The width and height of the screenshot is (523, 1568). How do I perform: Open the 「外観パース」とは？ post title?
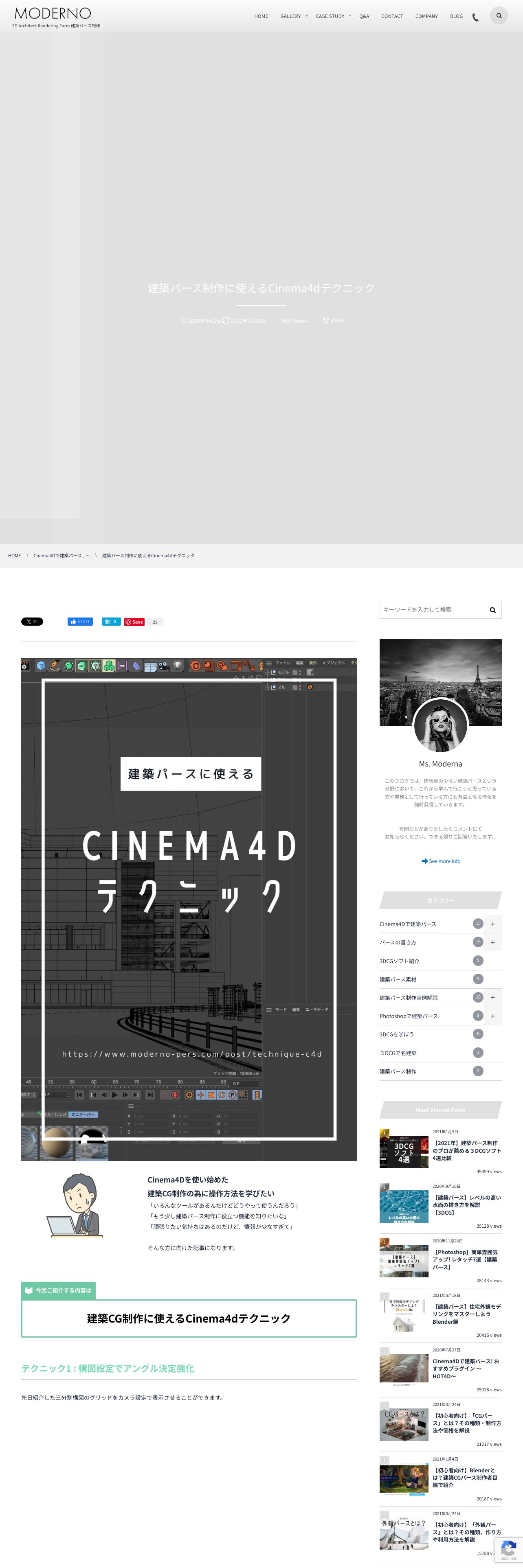(x=467, y=1532)
